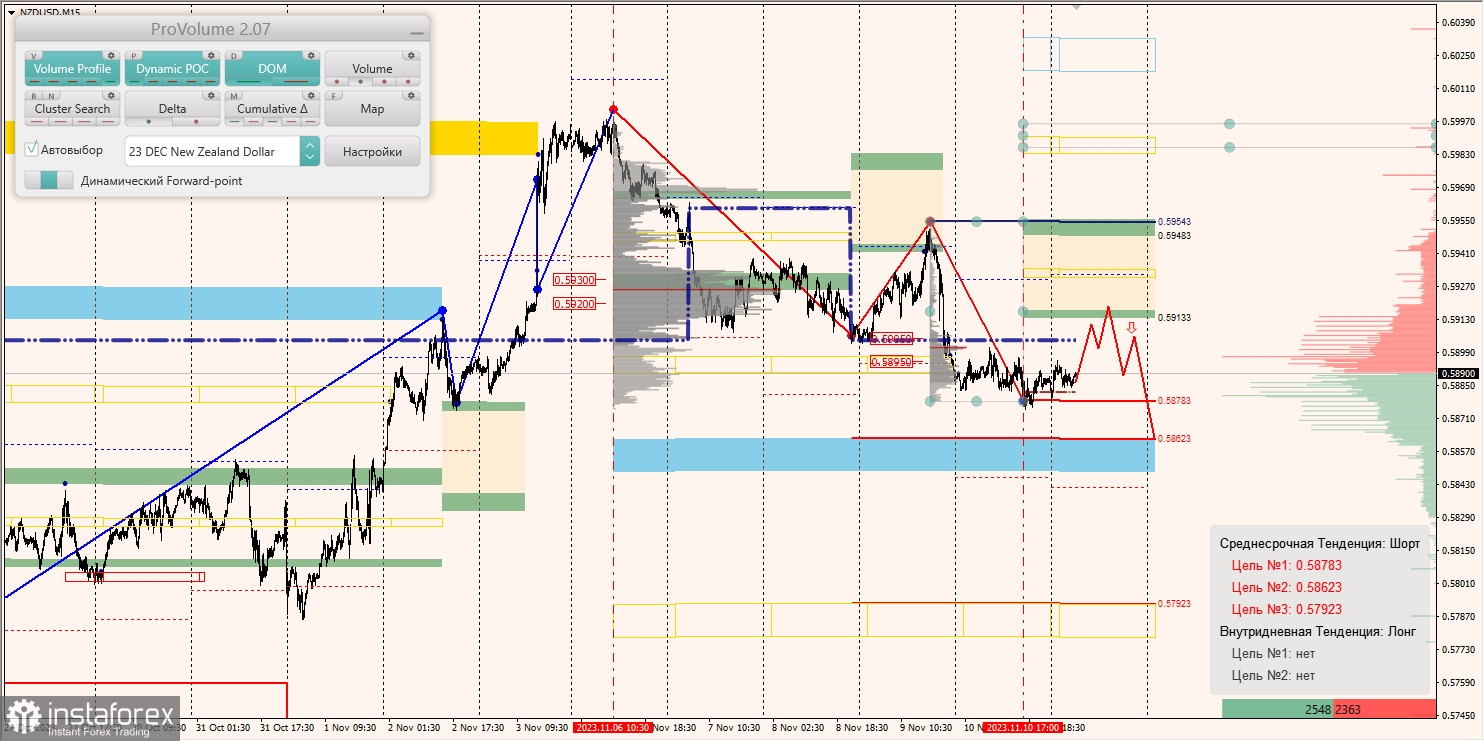The height and width of the screenshot is (741, 1484).
Task: Enable the Delta indicator button
Action: coord(172,109)
